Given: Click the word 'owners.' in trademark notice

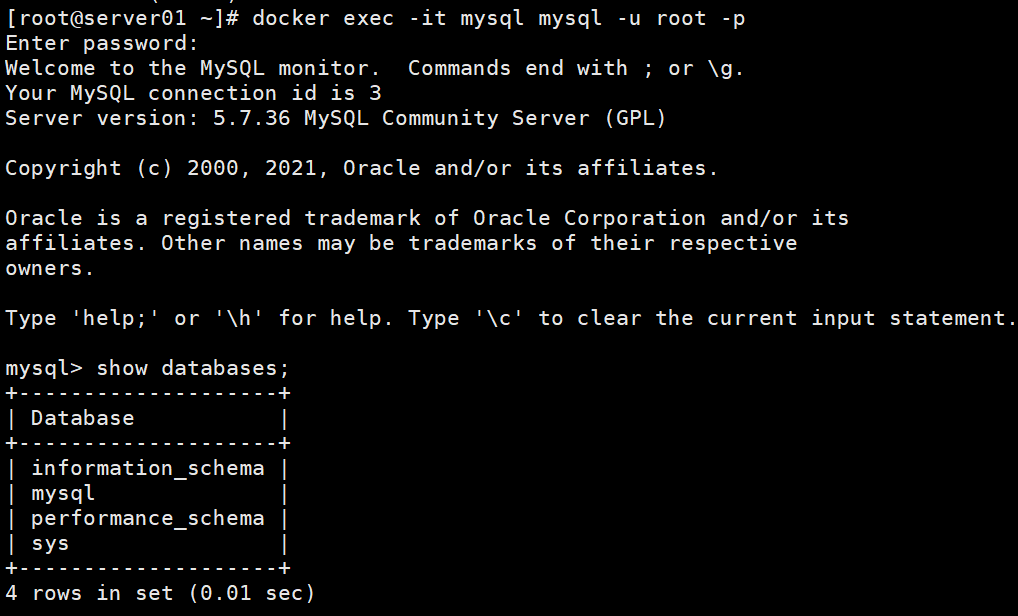Looking at the screenshot, I should click(x=50, y=268).
